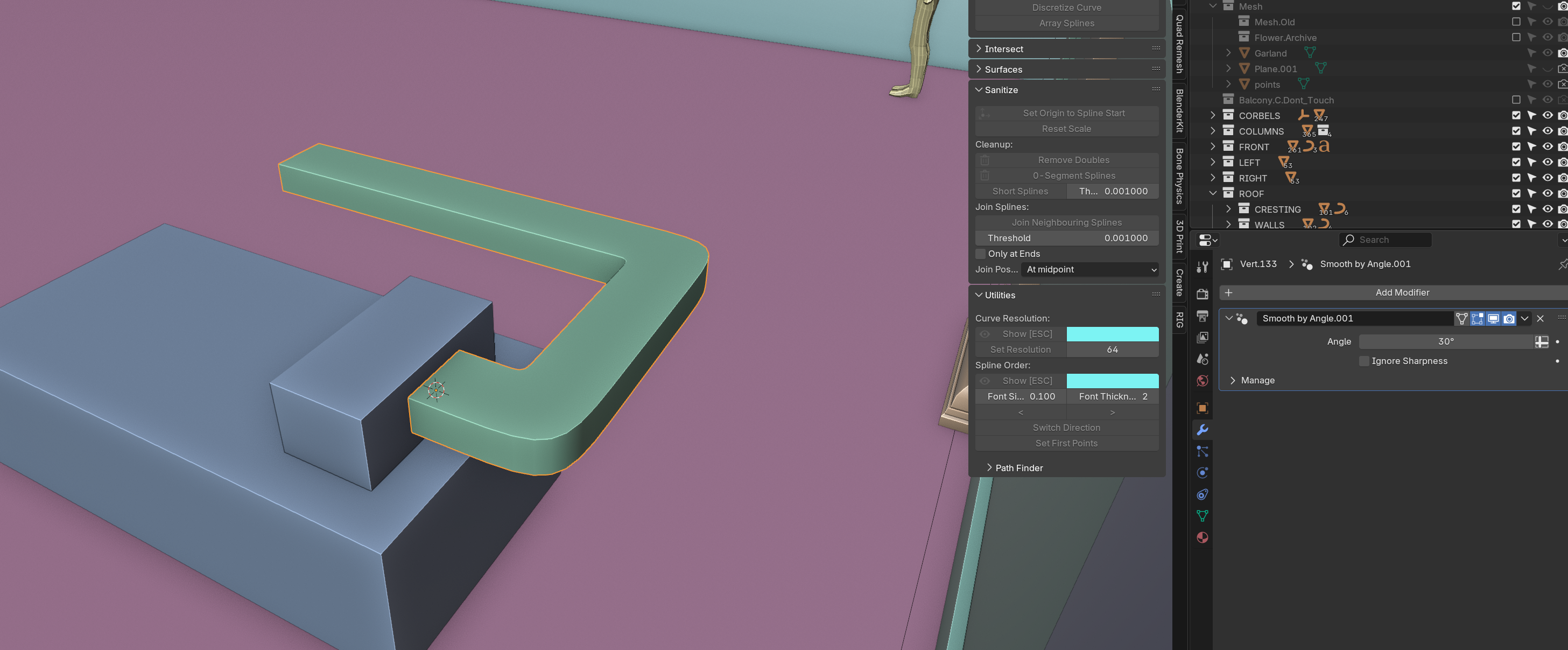Toggle modifier render camera icon

[x=1509, y=319]
